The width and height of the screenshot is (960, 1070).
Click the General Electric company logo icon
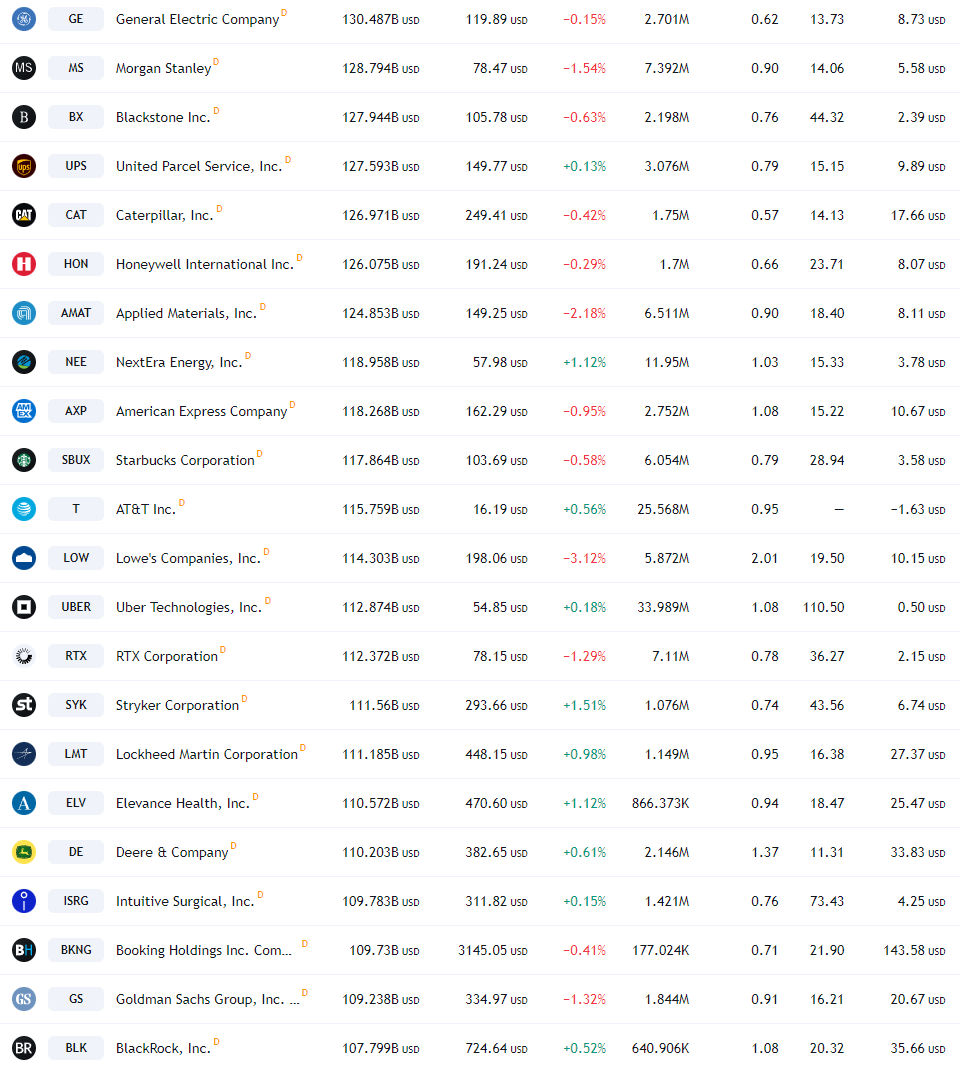(x=24, y=19)
